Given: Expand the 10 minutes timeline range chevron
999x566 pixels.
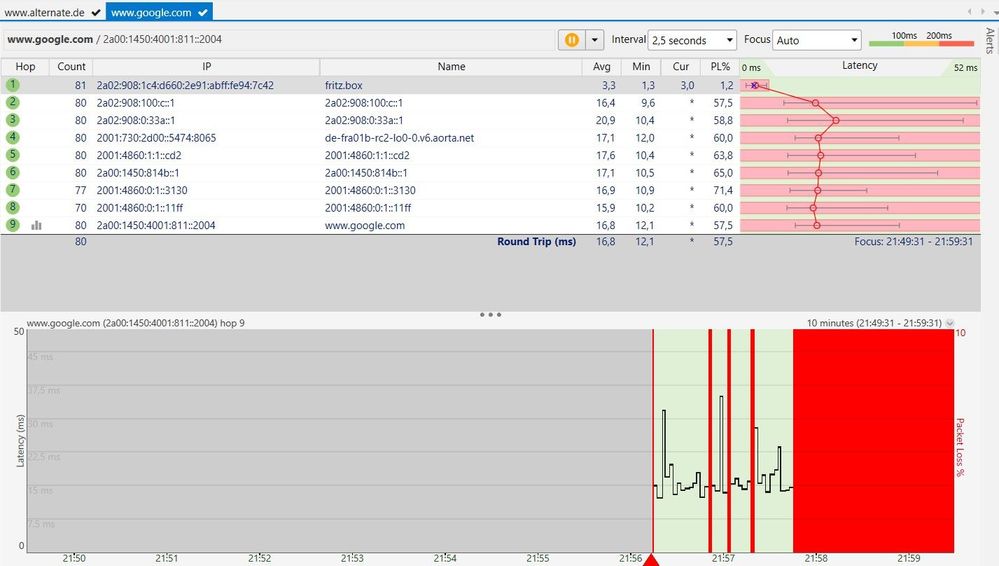Looking at the screenshot, I should tap(949, 323).
